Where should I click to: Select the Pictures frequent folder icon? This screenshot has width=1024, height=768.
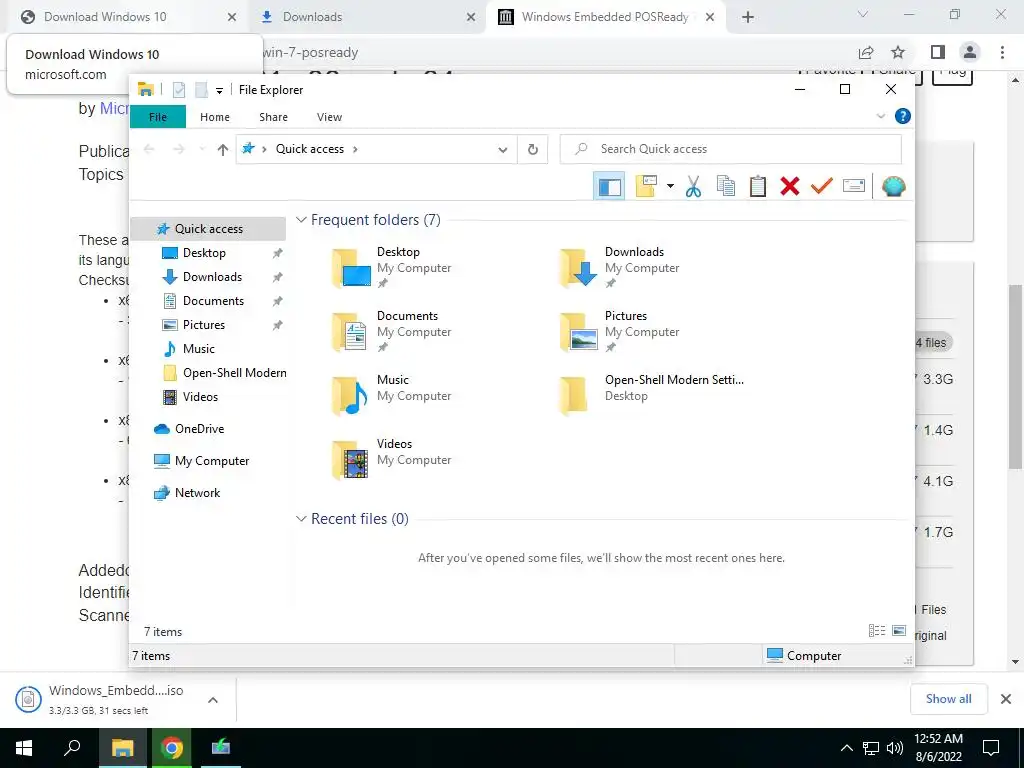[x=578, y=332]
